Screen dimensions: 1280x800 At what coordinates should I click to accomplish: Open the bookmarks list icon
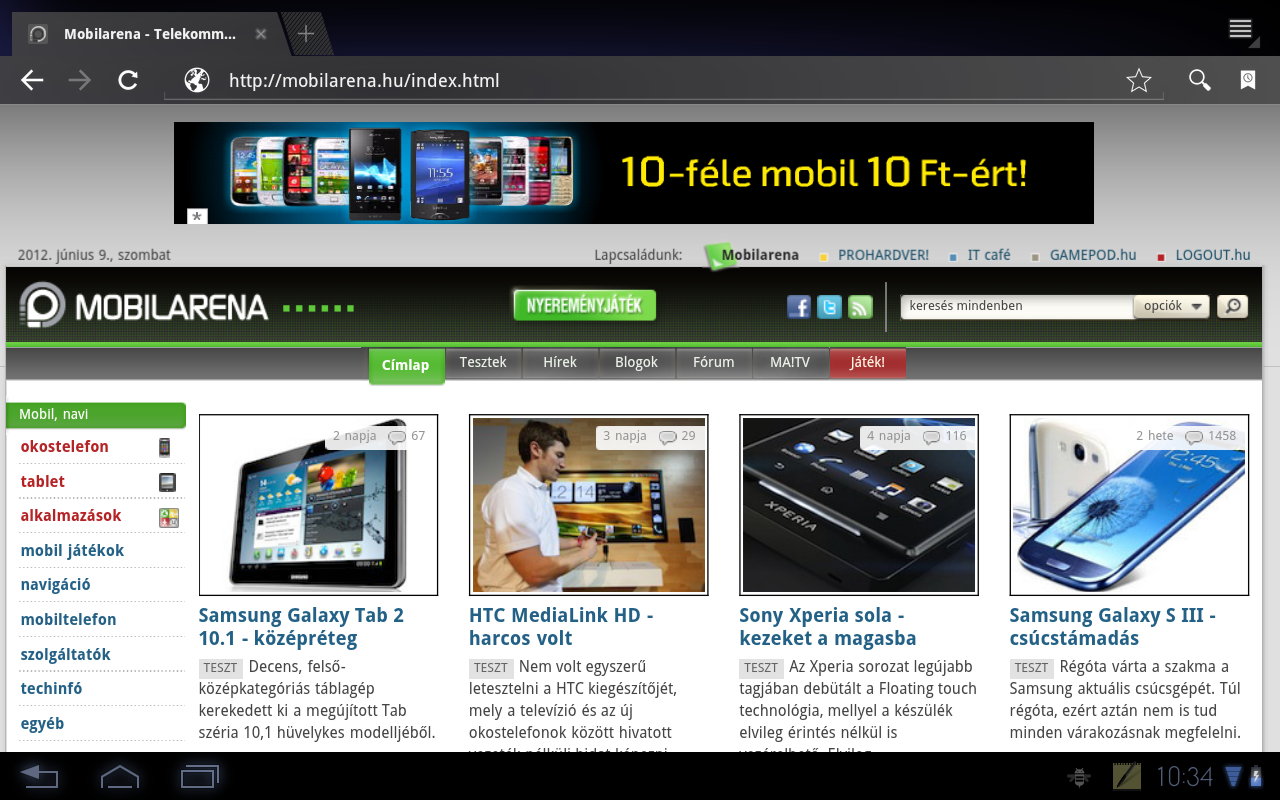click(1248, 81)
